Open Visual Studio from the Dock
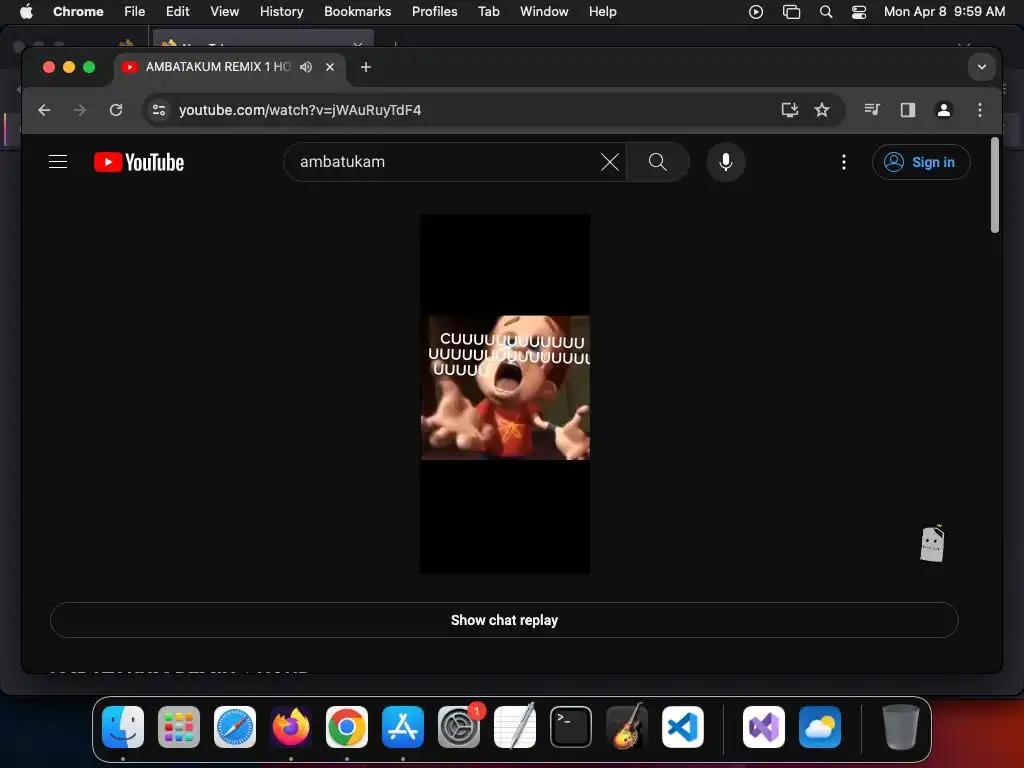This screenshot has width=1024, height=768. pos(764,727)
